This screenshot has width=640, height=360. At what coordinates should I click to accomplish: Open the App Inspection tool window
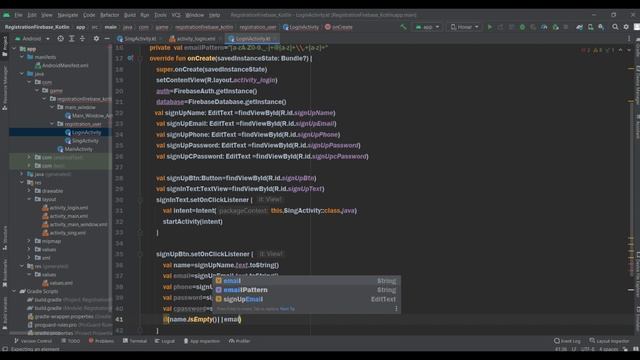[x=201, y=341]
